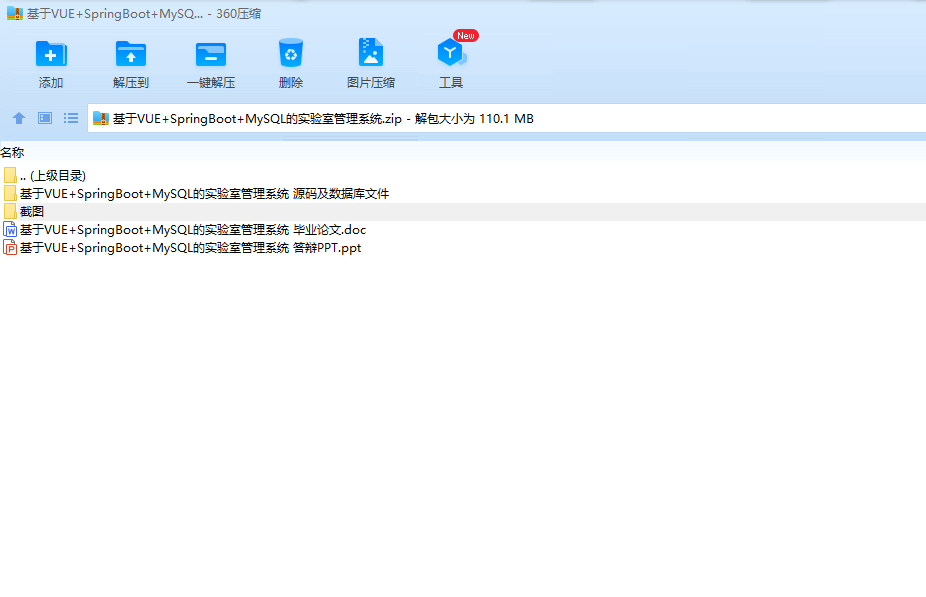
Task: Sort by the 名称 column header
Action: (x=12, y=152)
